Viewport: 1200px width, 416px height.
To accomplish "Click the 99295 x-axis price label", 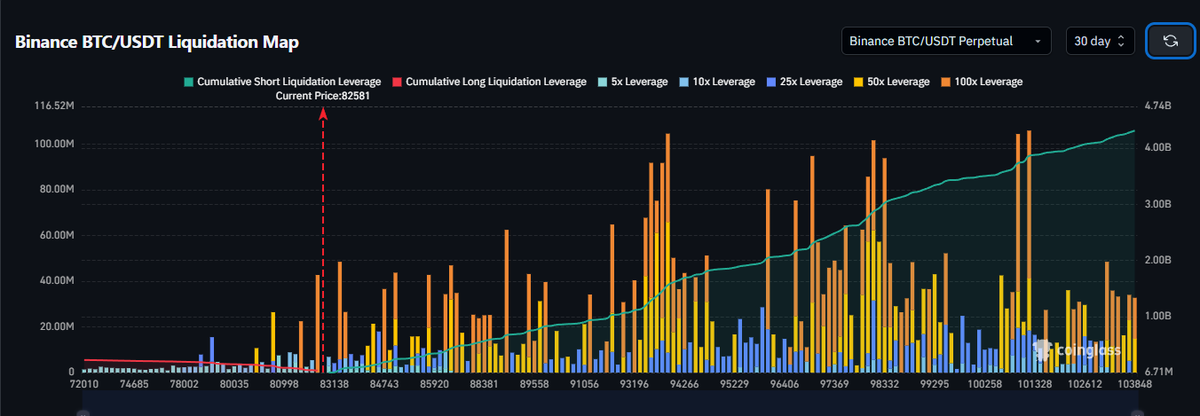I will coord(934,384).
